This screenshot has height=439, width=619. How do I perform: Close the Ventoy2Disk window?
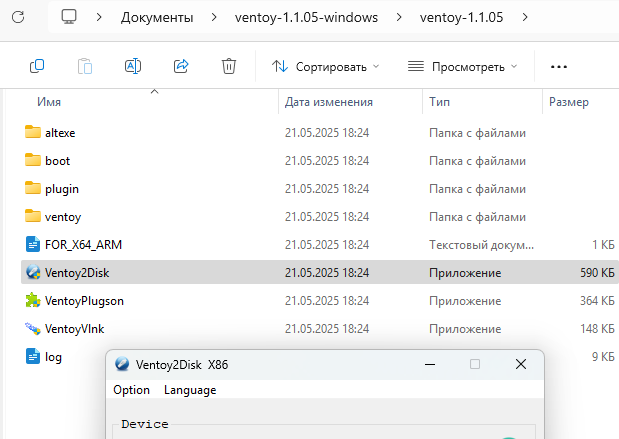pos(521,364)
